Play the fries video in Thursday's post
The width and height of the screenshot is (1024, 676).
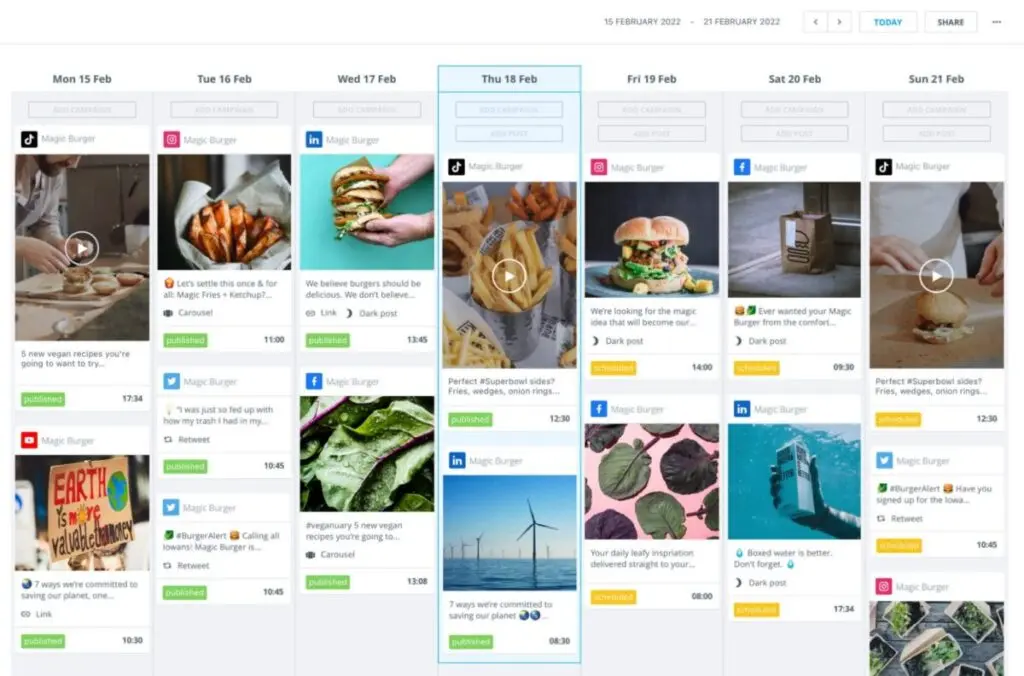509,276
